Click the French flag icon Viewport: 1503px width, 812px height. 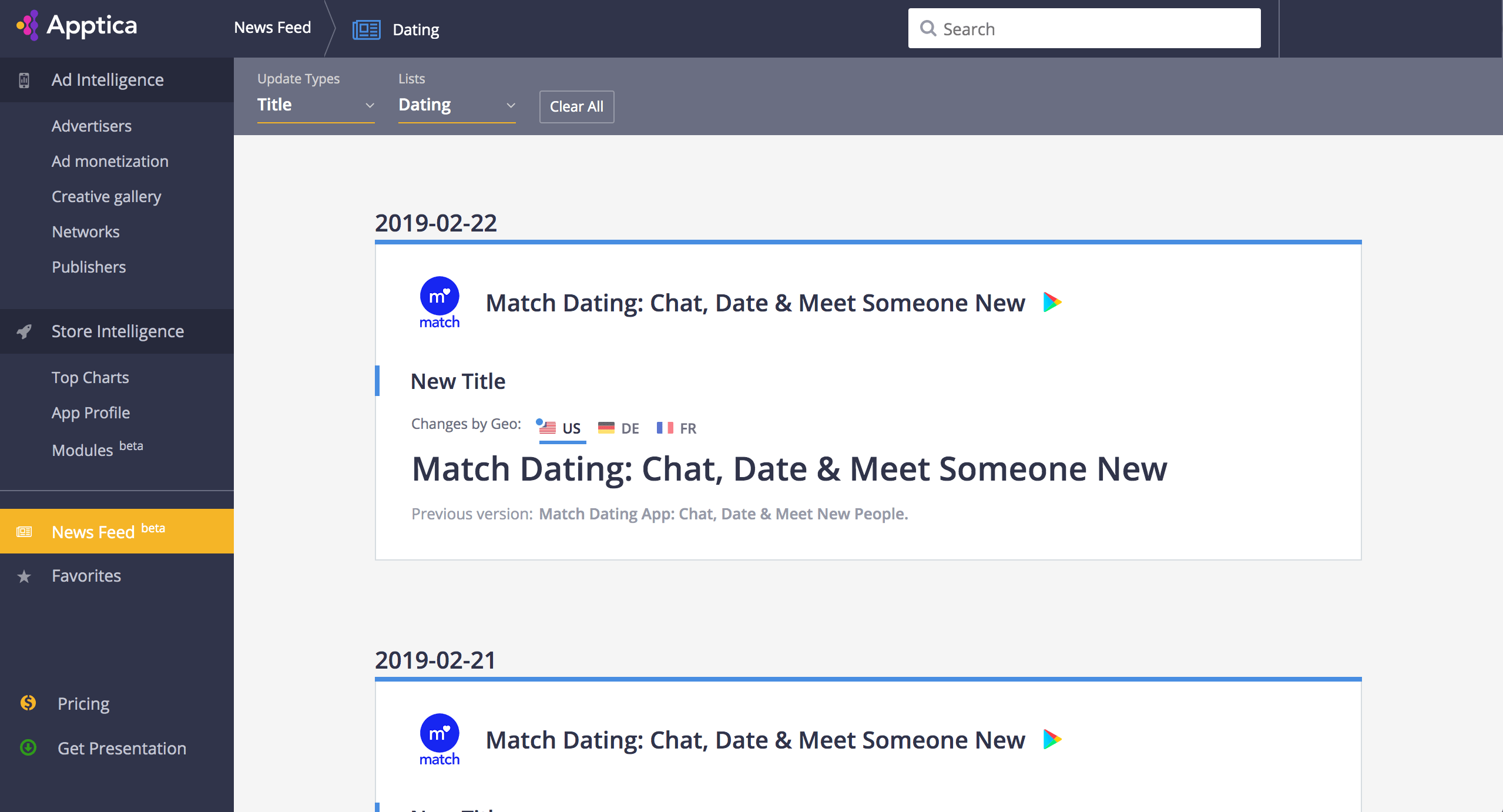coord(665,427)
